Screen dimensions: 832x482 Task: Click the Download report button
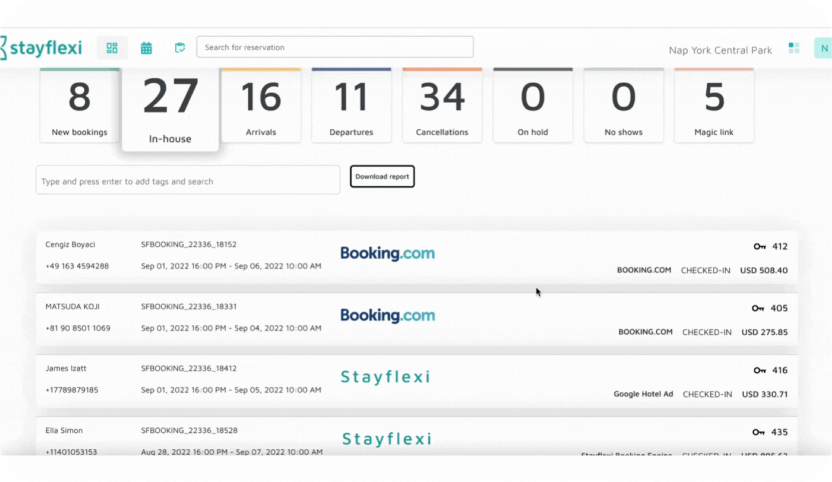[382, 177]
